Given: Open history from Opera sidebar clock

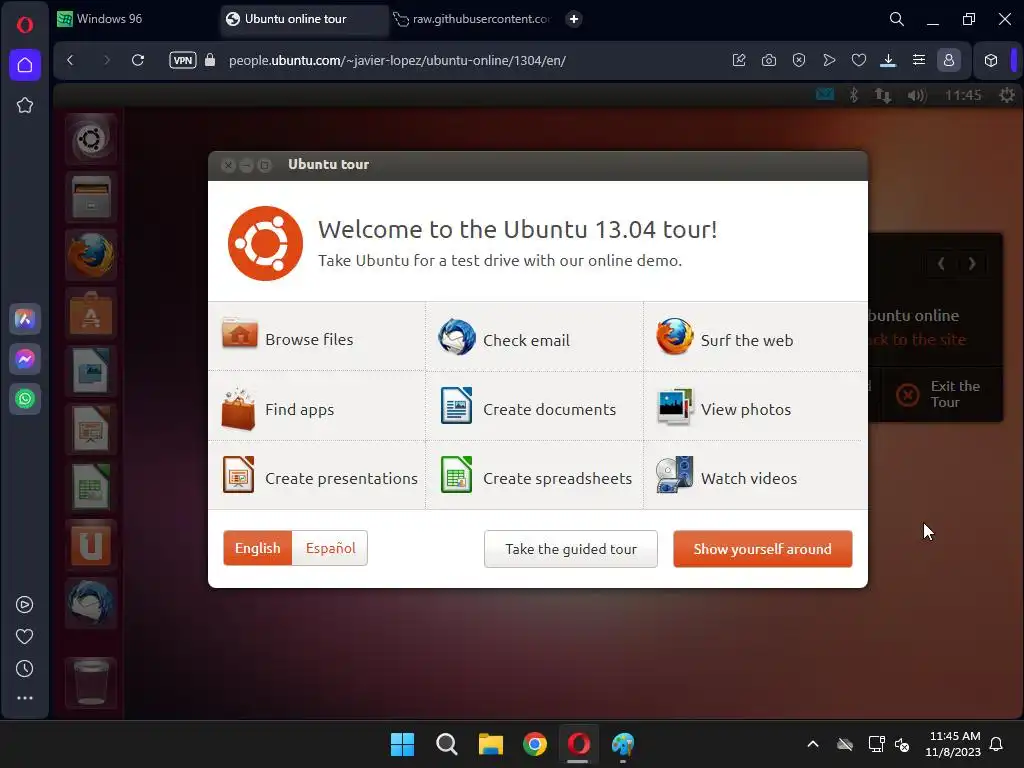Looking at the screenshot, I should coord(24,668).
